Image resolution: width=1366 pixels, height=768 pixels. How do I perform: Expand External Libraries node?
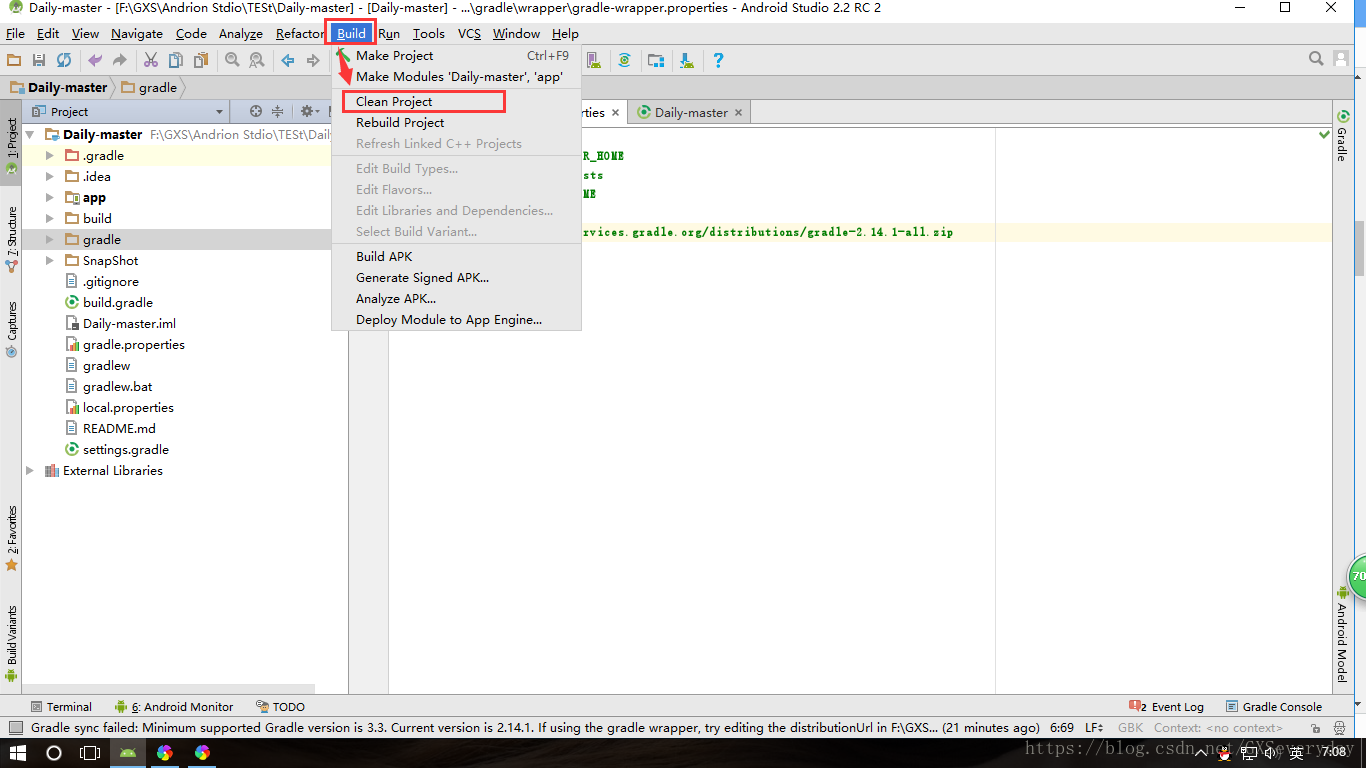click(x=30, y=471)
